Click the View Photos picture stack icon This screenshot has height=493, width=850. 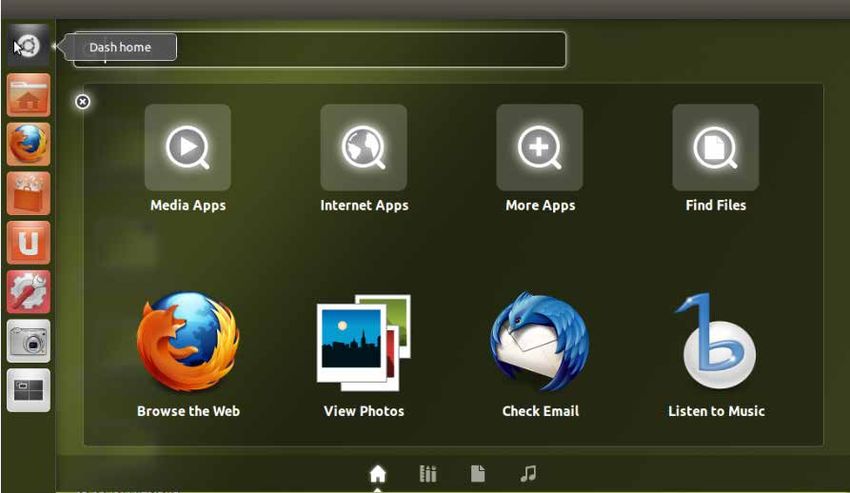(364, 343)
